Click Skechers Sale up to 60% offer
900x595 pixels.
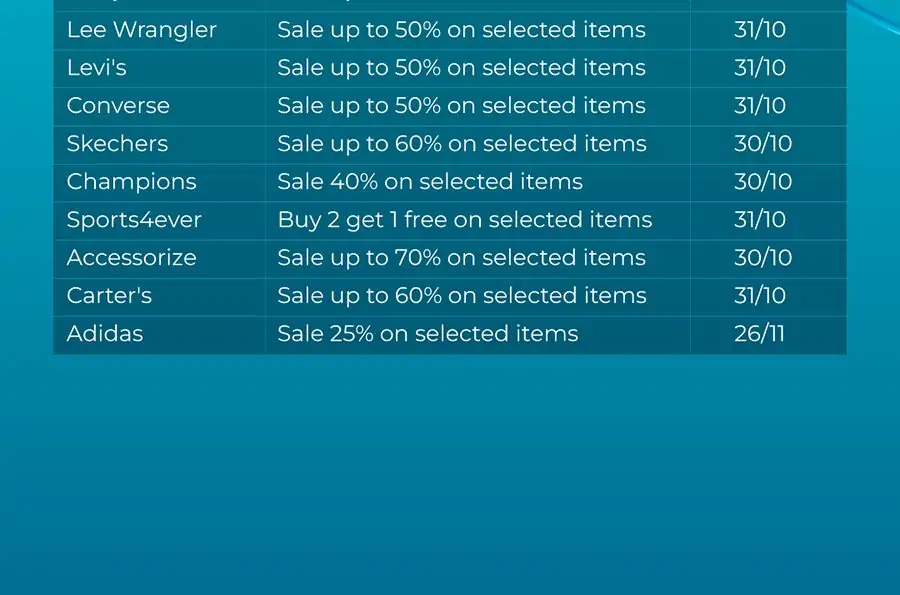point(462,143)
